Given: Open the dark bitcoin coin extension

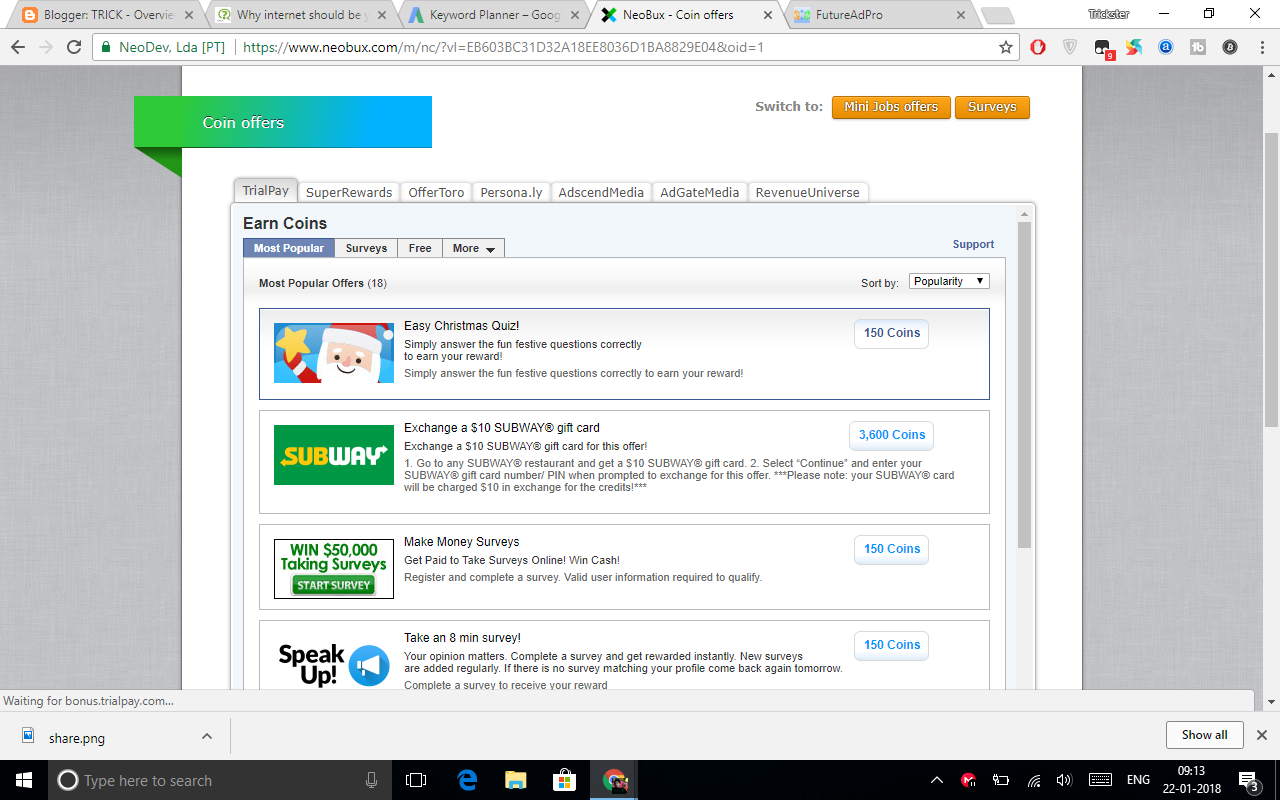Looking at the screenshot, I should point(1230,47).
